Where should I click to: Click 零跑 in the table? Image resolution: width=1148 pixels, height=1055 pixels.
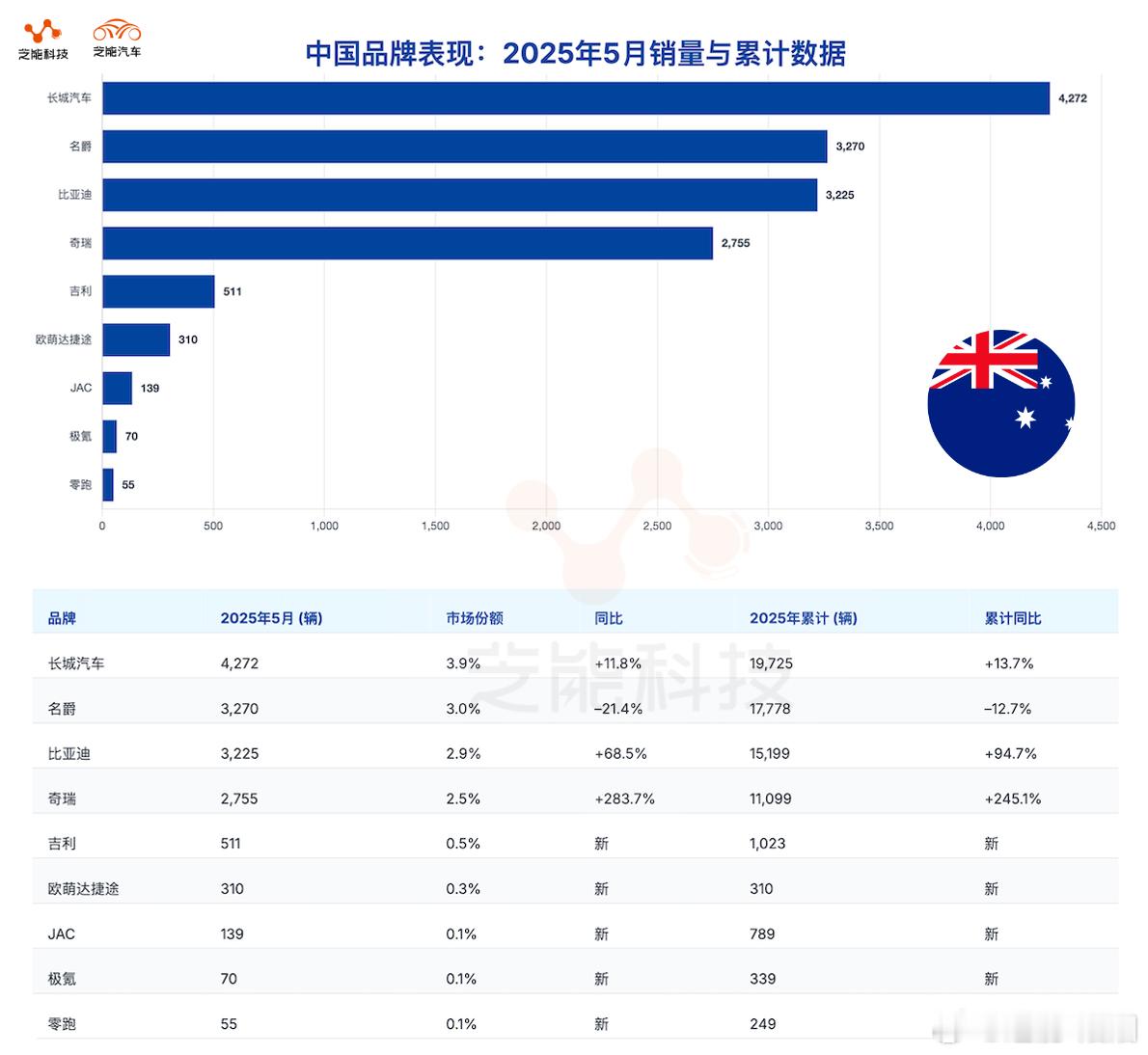(63, 1024)
